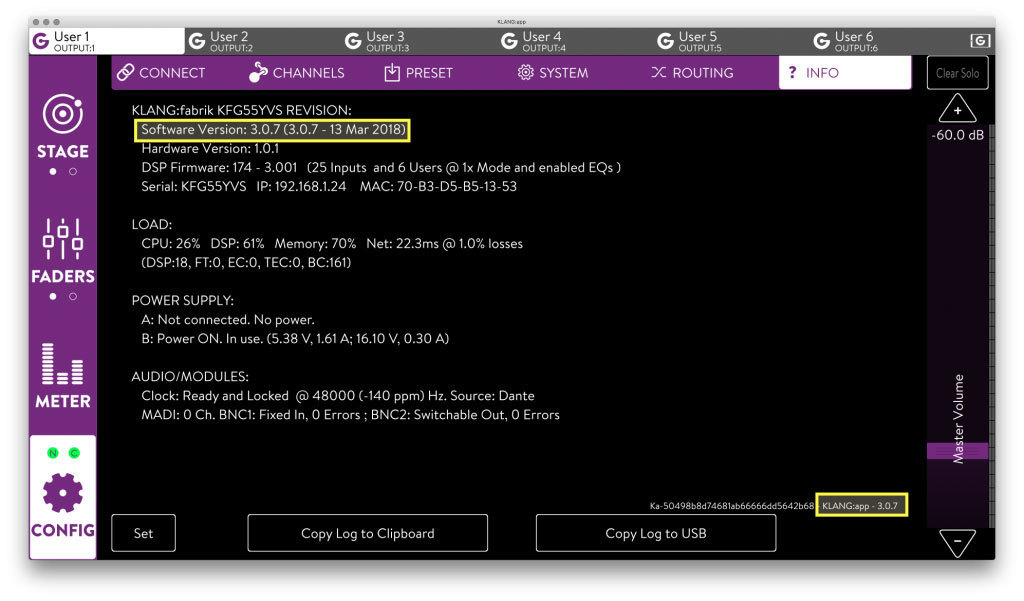The height and width of the screenshot is (601, 1024).
Task: Select the hollow page dot under FADERS
Action: click(73, 297)
